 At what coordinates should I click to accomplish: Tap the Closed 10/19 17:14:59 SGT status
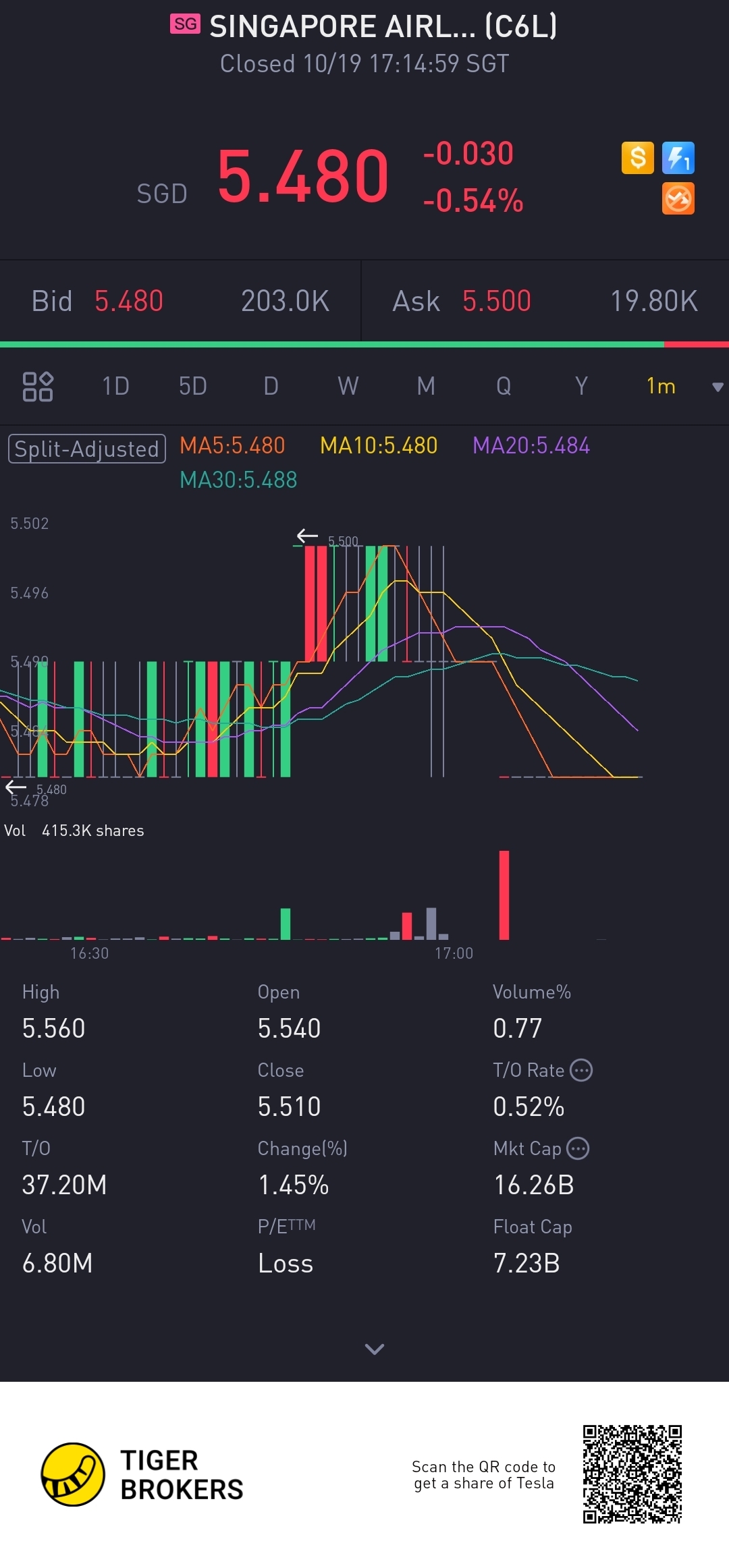(364, 63)
